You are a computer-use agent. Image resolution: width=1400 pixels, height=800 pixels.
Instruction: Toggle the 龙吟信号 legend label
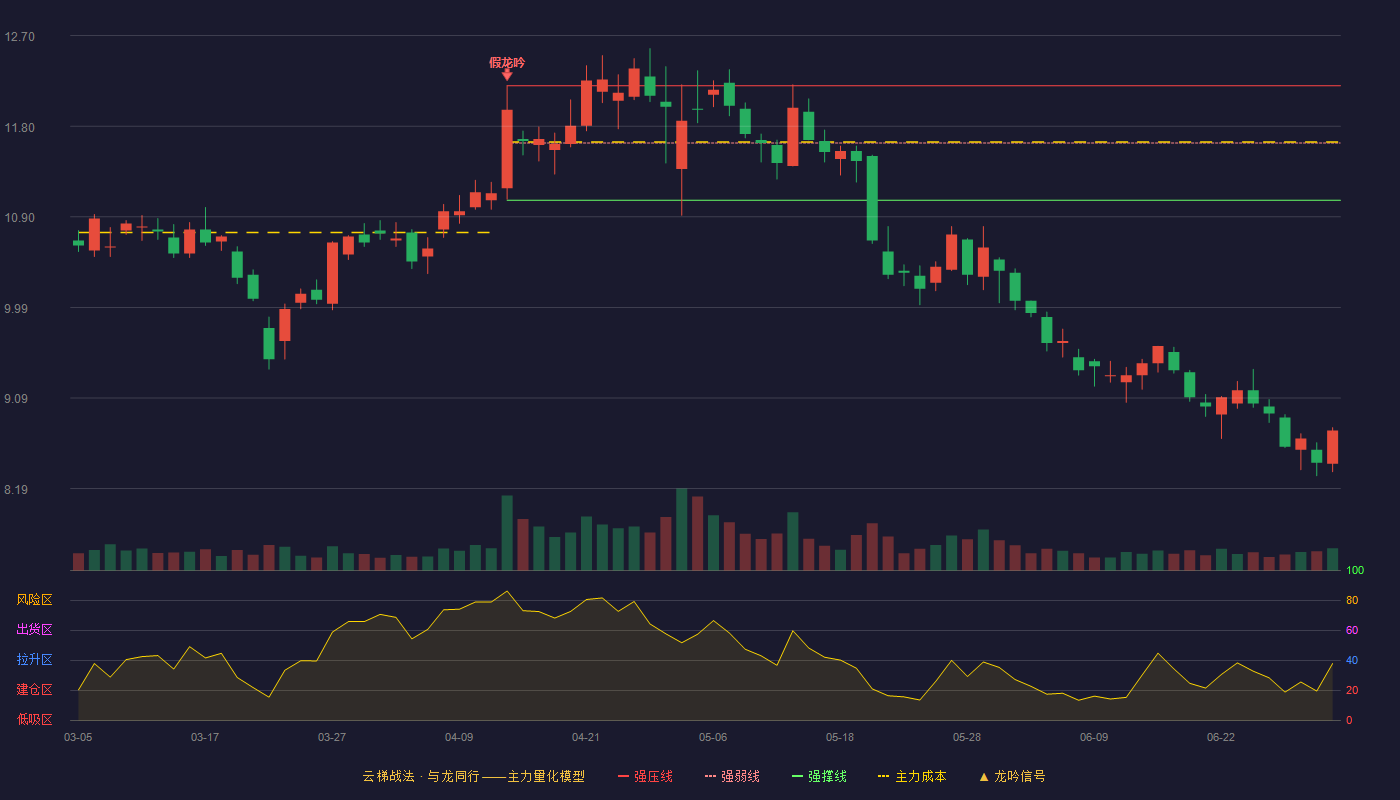(1019, 776)
